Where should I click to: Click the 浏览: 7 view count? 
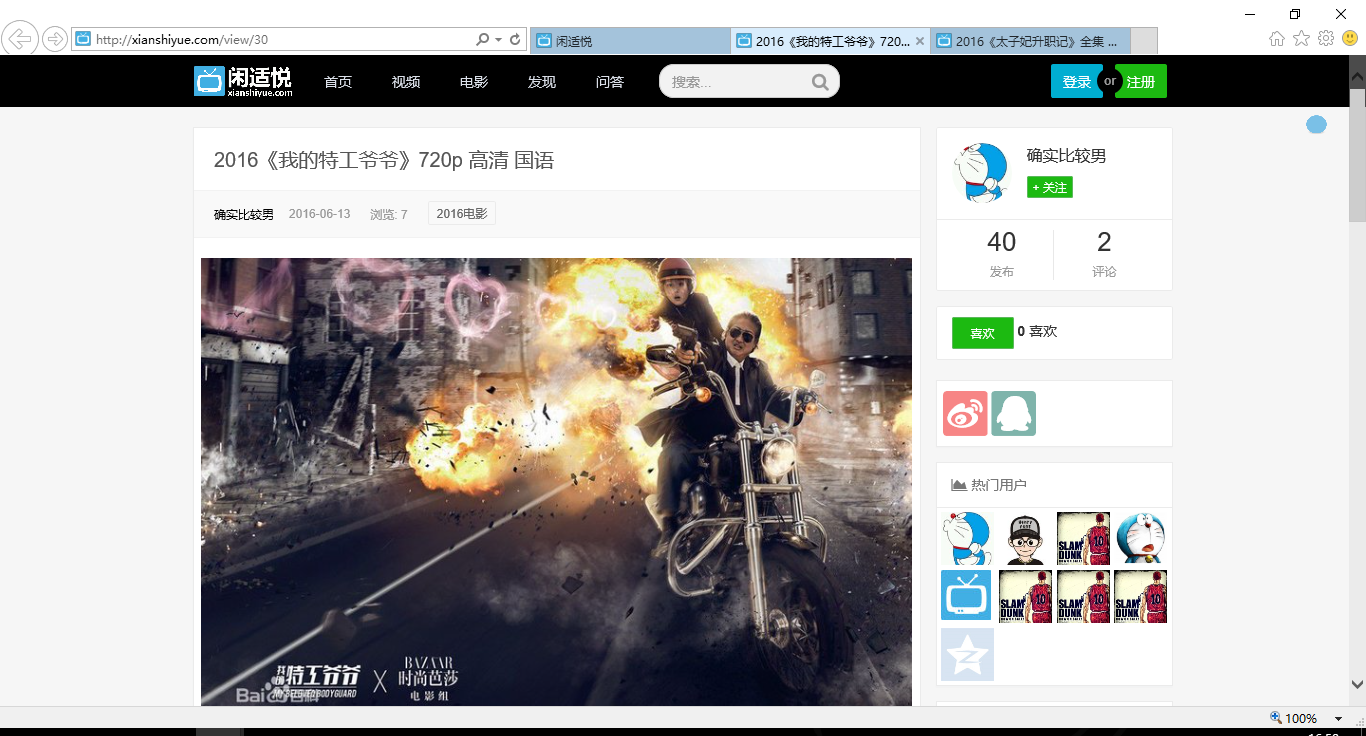point(389,214)
